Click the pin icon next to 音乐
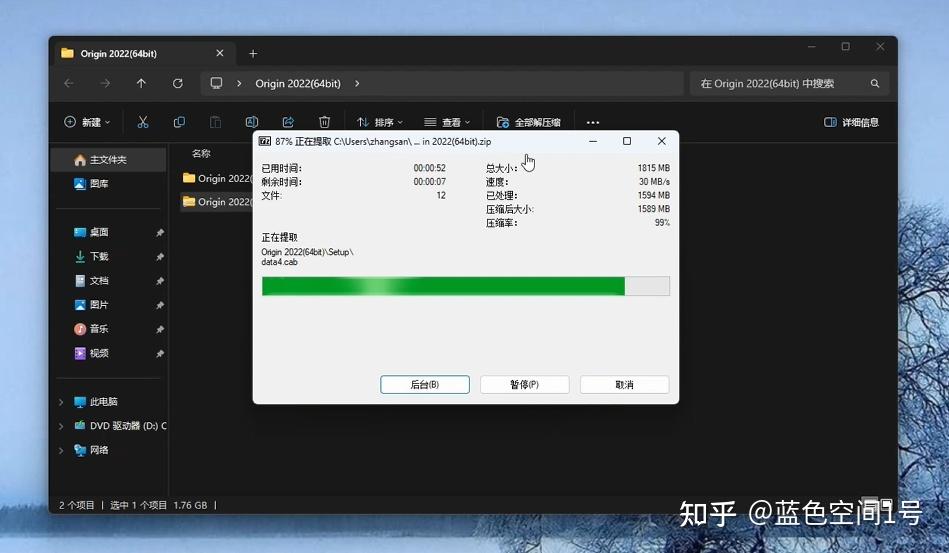 160,330
